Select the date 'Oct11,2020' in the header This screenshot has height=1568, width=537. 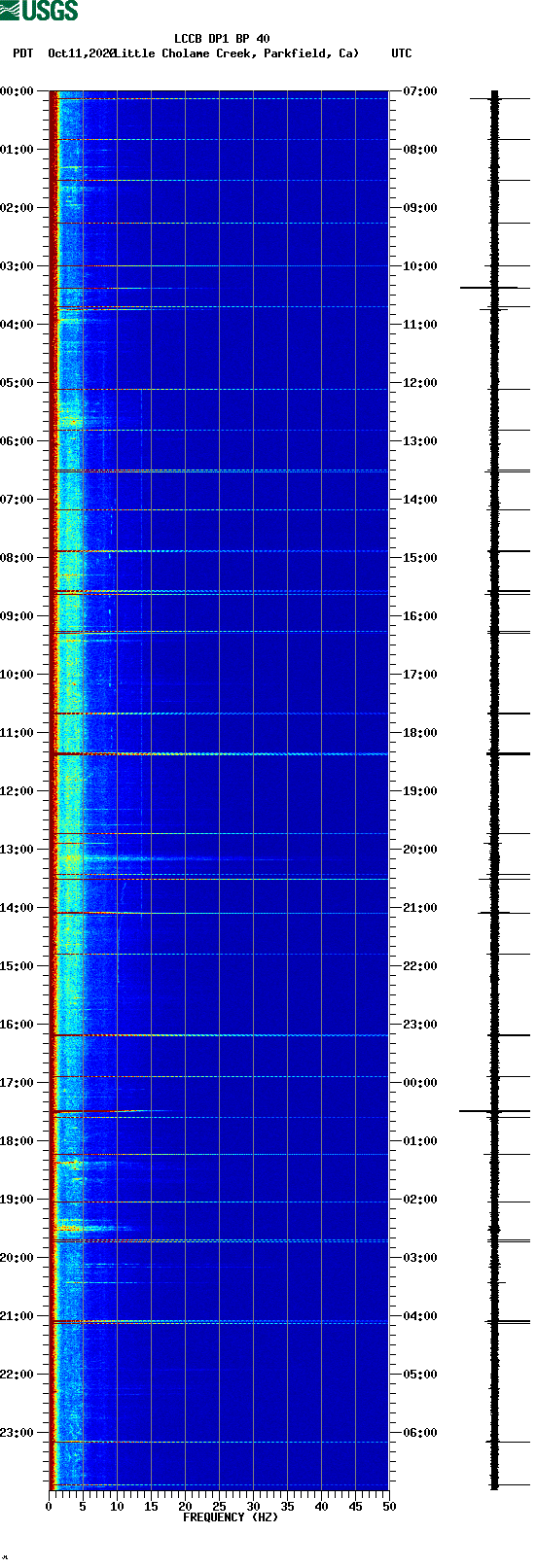(82, 53)
